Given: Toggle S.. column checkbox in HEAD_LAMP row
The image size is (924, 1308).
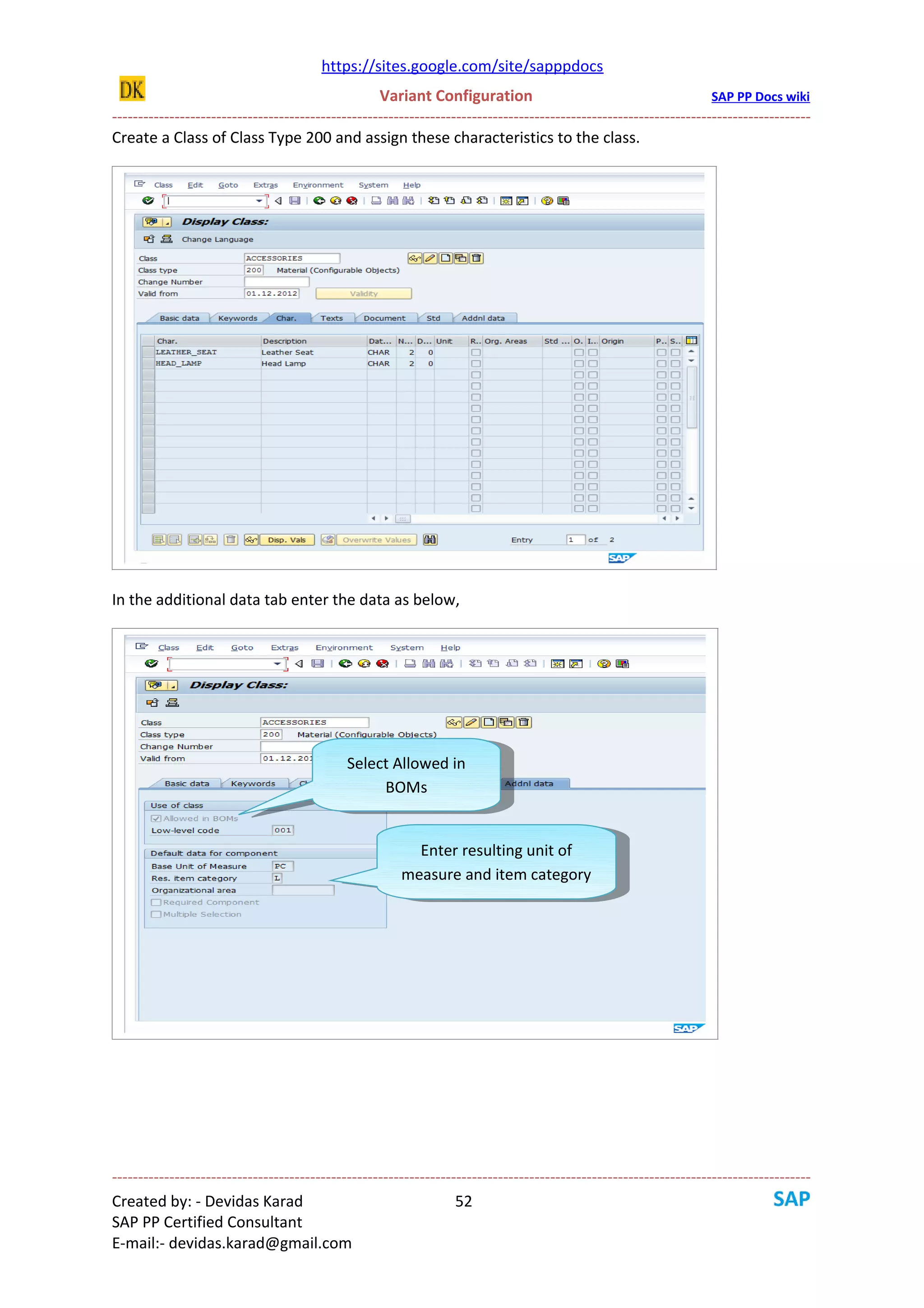Looking at the screenshot, I should click(x=675, y=363).
